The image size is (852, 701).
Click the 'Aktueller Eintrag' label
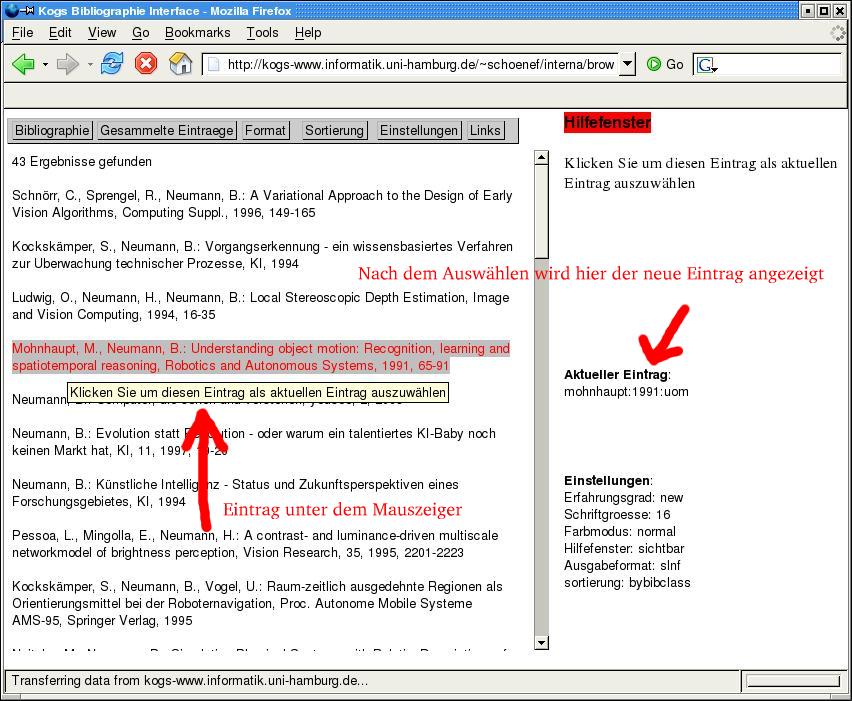[x=616, y=374]
